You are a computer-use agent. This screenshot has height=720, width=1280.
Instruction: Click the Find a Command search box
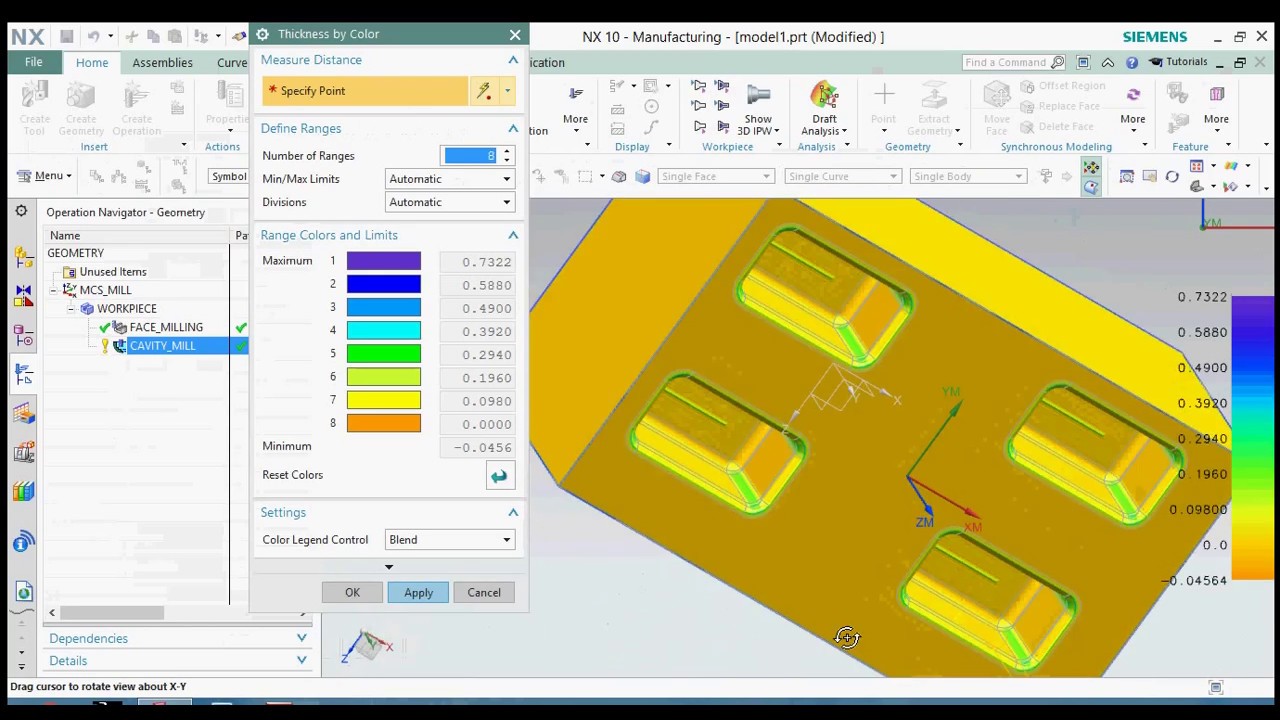(1014, 62)
